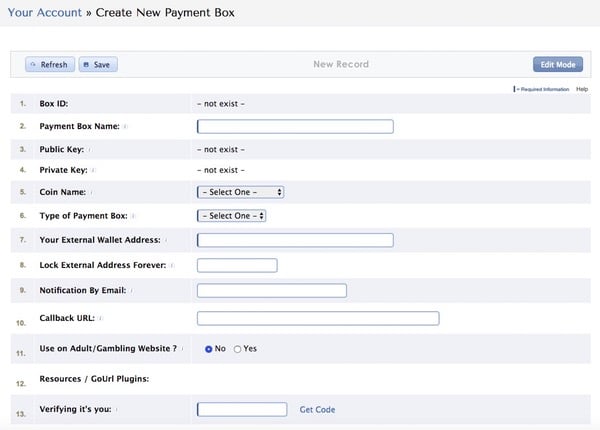600x430 pixels.
Task: Click the Get Code link
Action: click(x=317, y=410)
